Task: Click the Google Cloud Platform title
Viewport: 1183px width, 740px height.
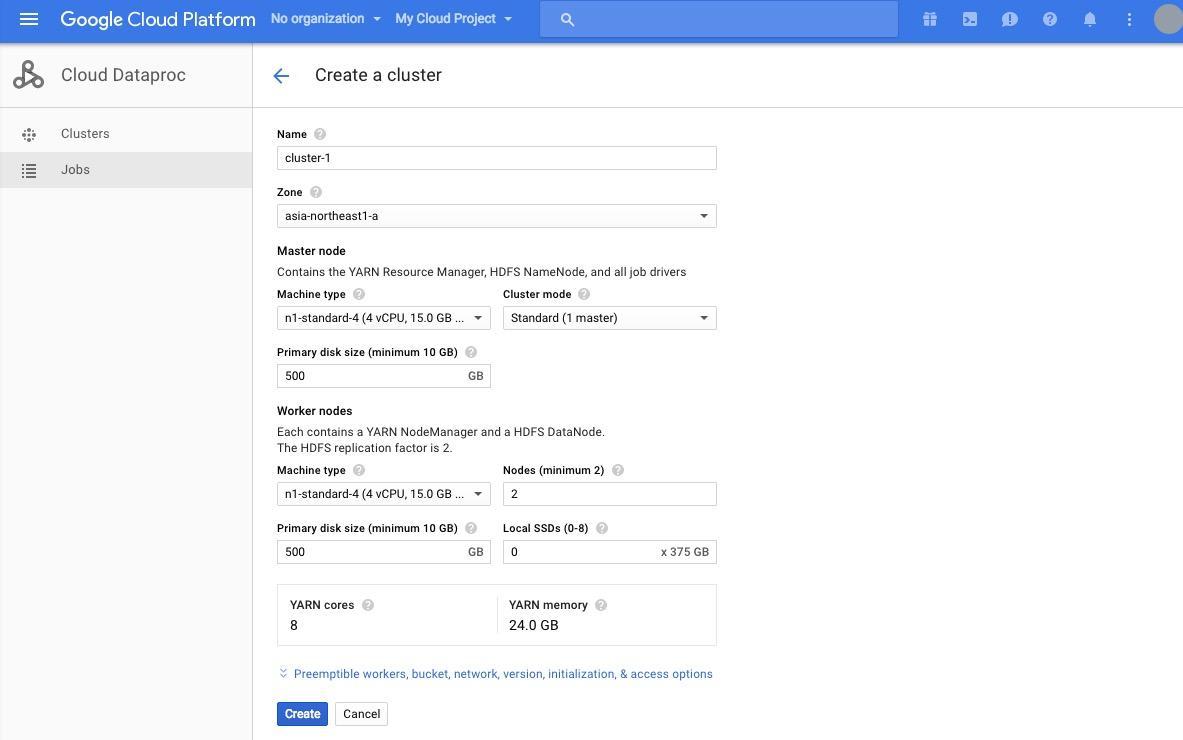Action: pyautogui.click(x=158, y=20)
